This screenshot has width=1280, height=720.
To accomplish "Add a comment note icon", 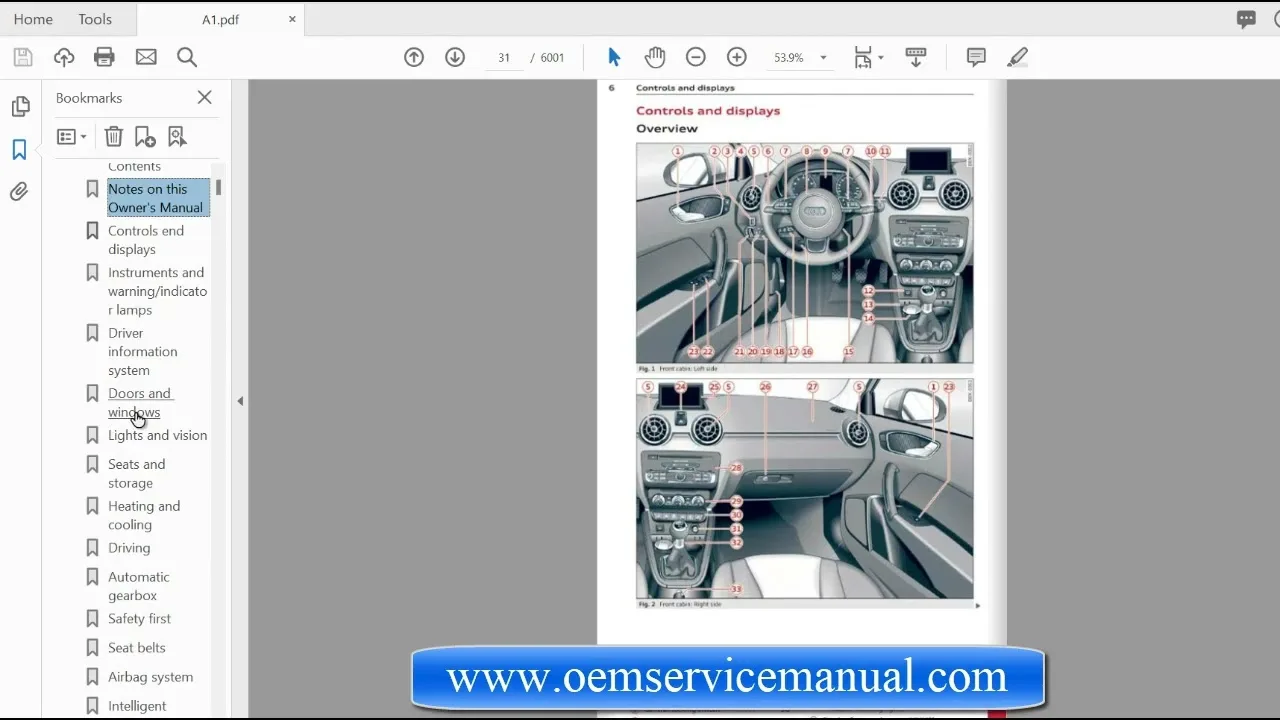I will pos(976,57).
